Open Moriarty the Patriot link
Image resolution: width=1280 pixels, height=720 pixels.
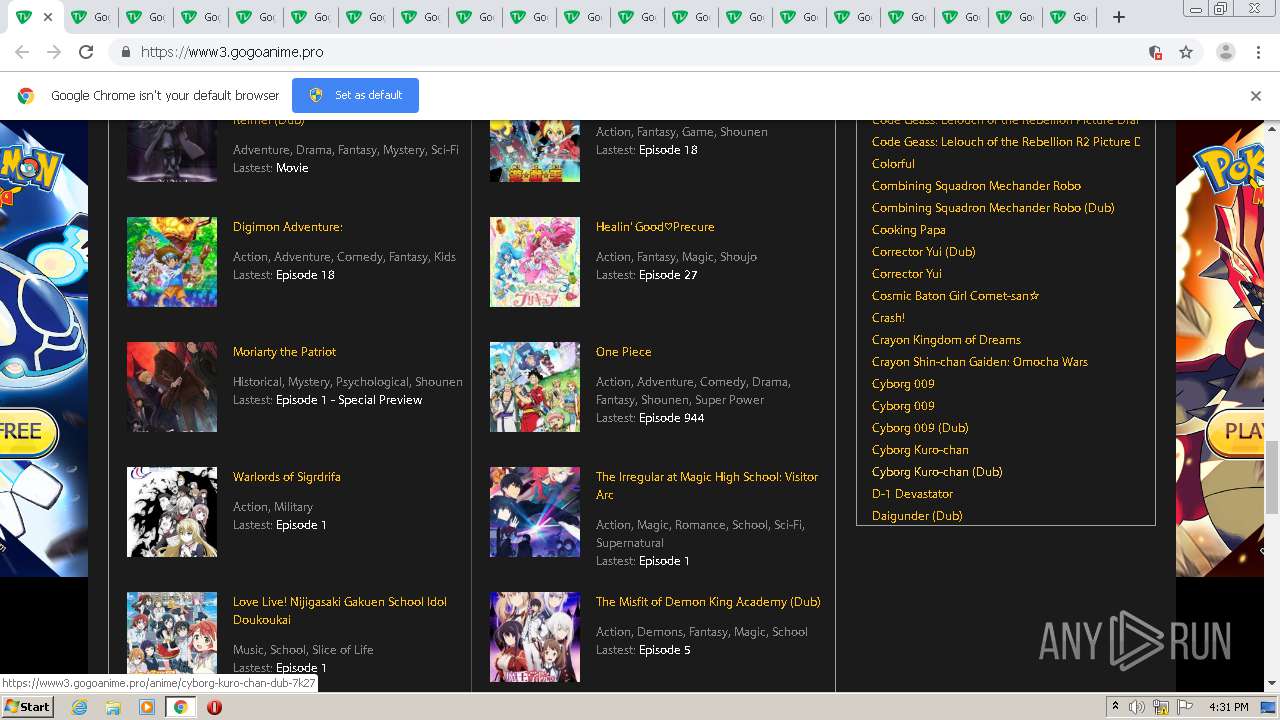click(284, 352)
